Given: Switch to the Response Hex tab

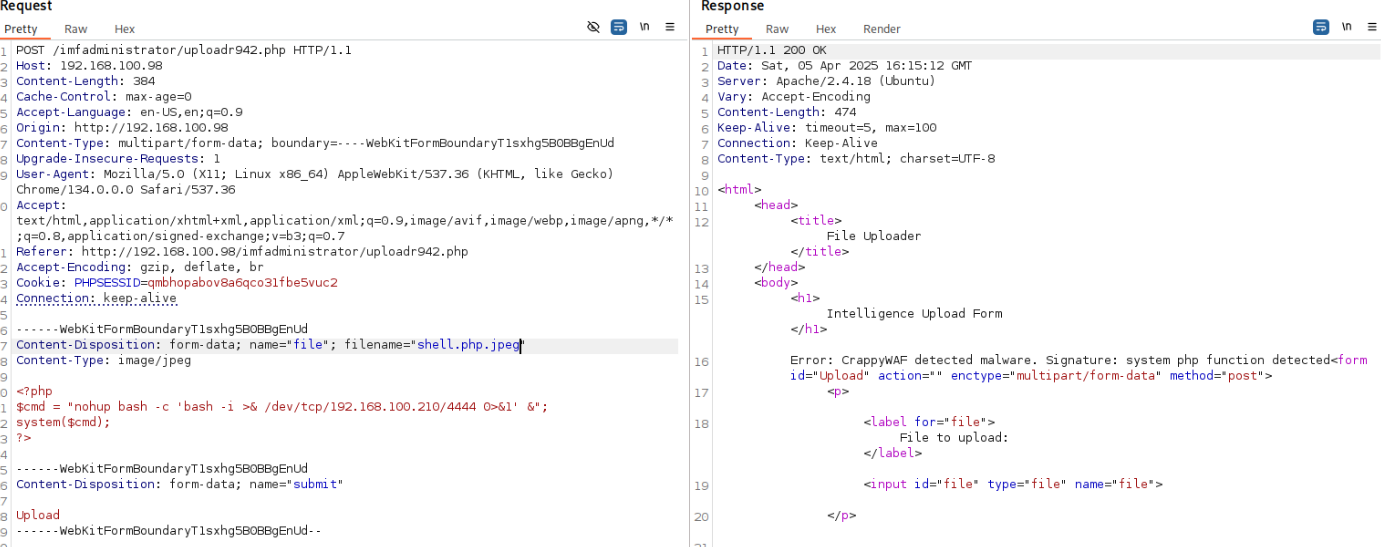Looking at the screenshot, I should click(826, 29).
